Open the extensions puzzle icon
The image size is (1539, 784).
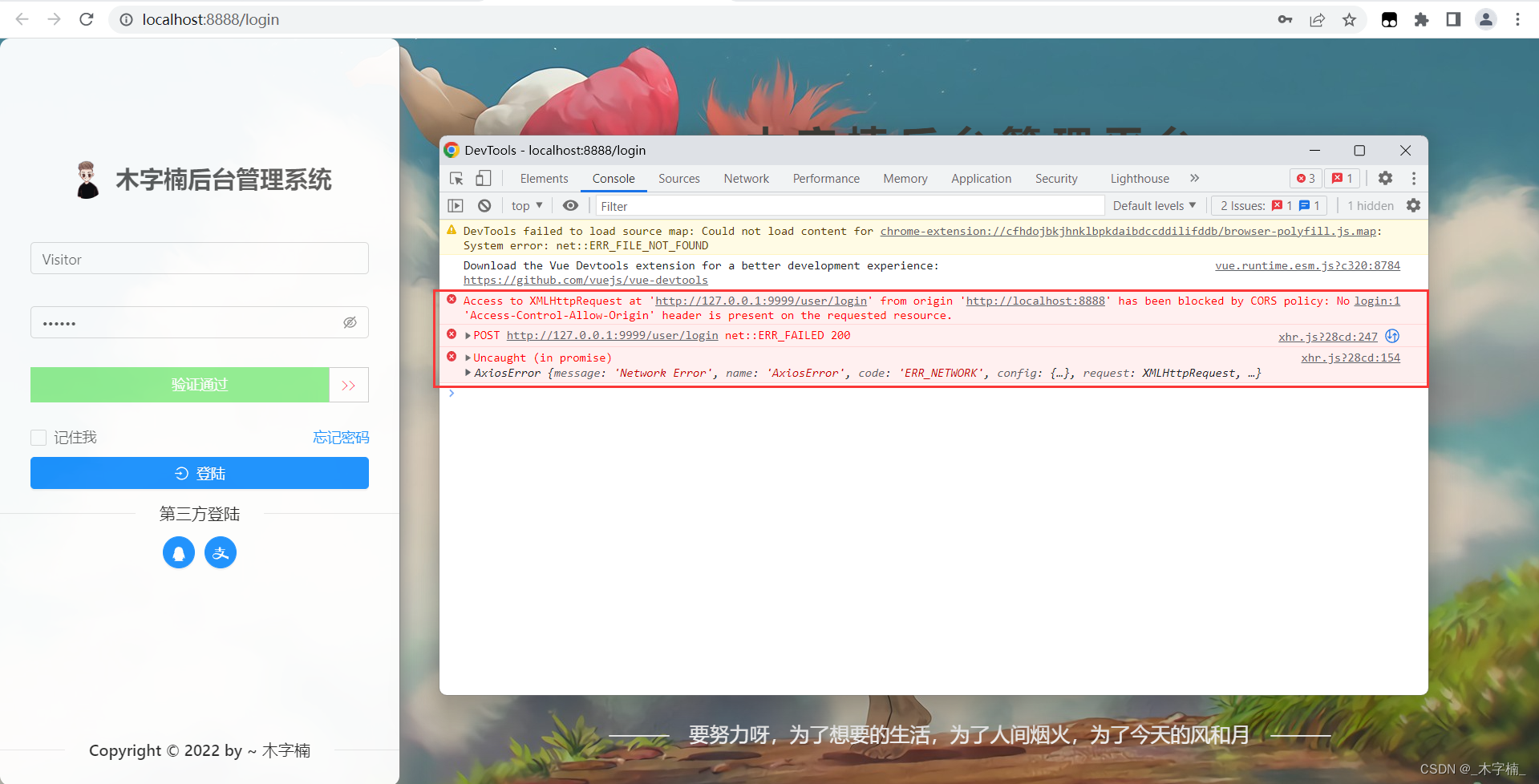click(1421, 19)
